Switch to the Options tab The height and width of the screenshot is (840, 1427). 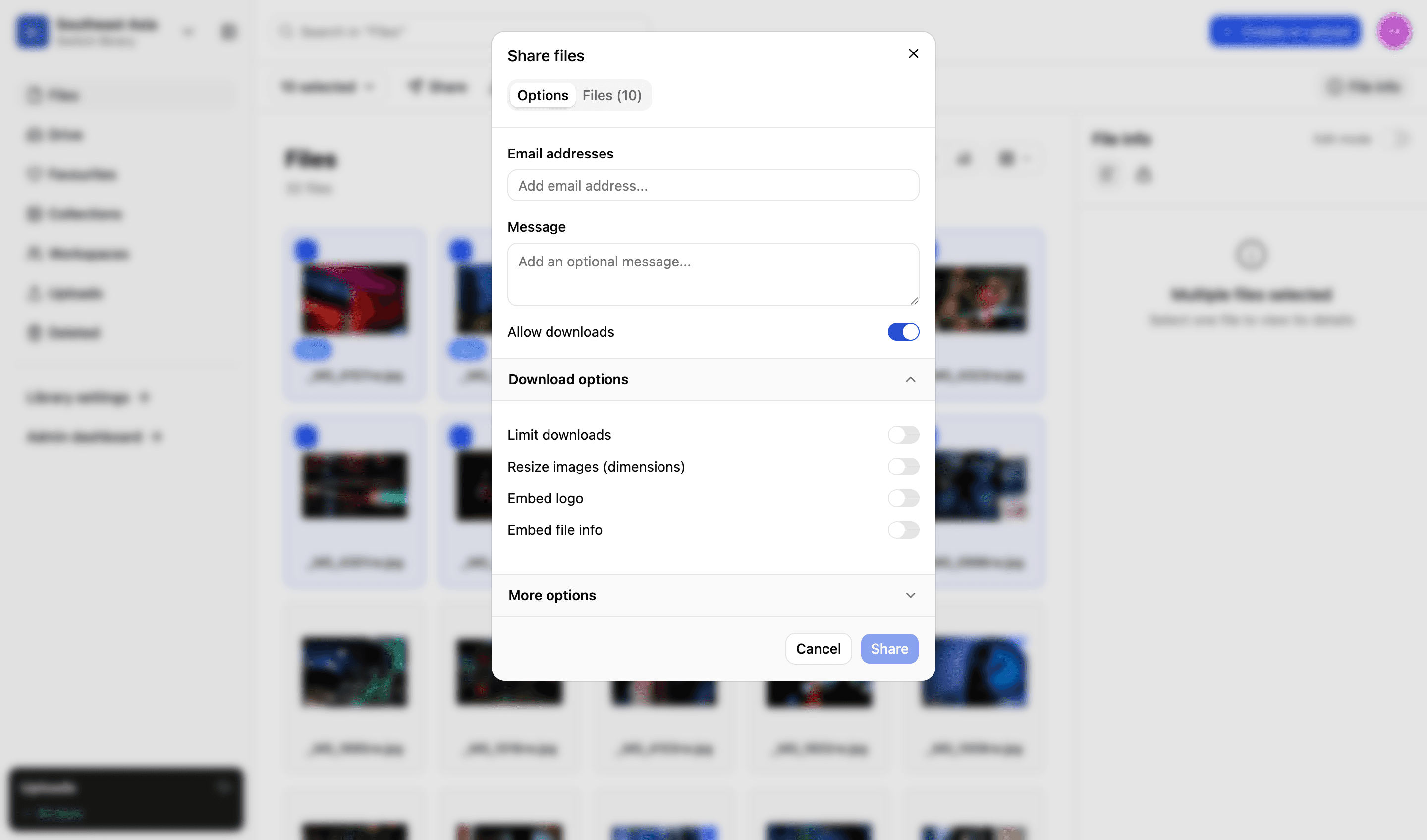(543, 95)
